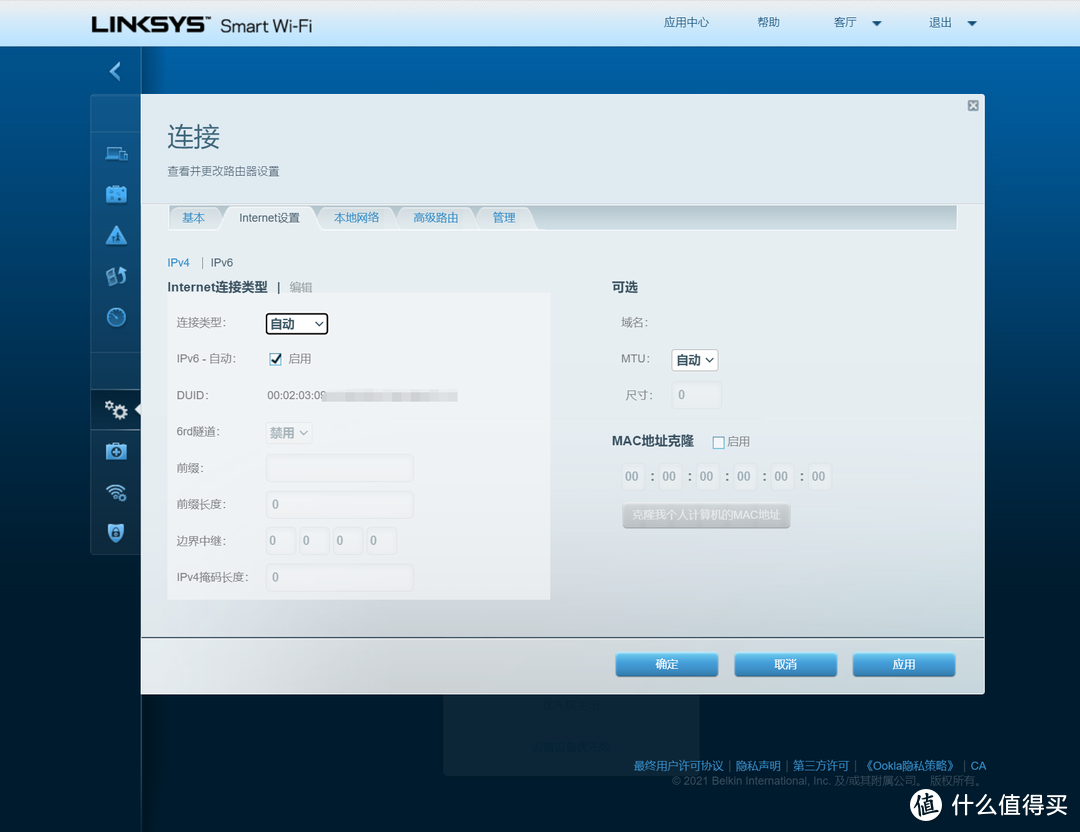Open Wireless settings Wi-Fi gear icon

[x=116, y=492]
